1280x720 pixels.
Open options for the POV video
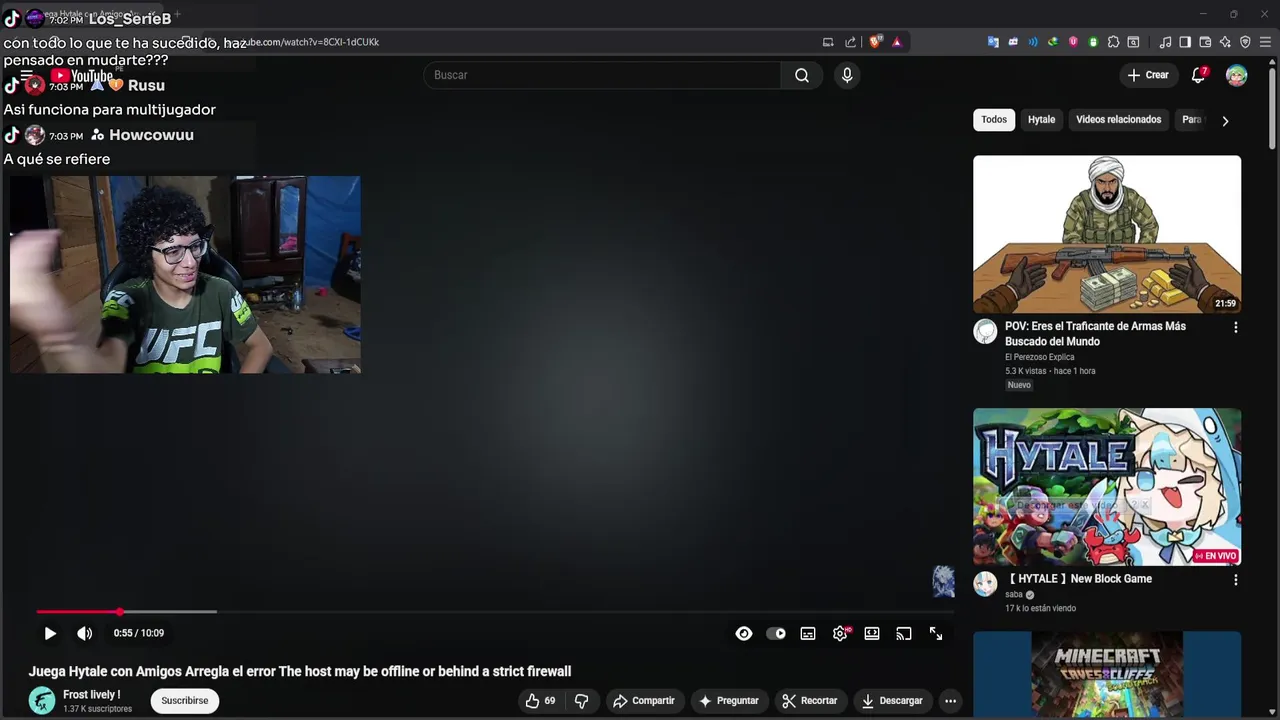click(1235, 327)
